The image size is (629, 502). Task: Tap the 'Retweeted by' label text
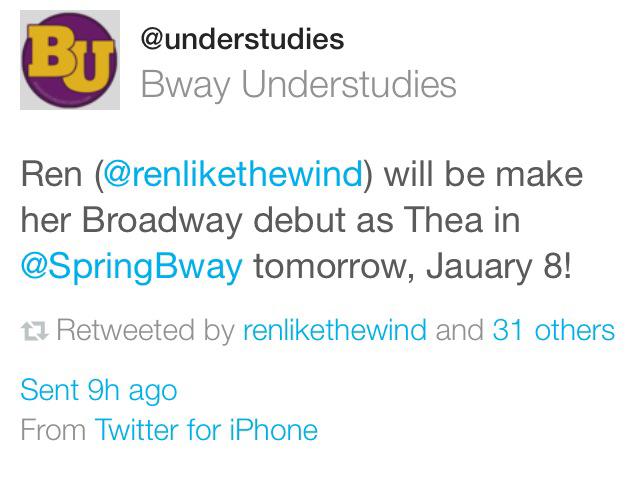(x=146, y=331)
